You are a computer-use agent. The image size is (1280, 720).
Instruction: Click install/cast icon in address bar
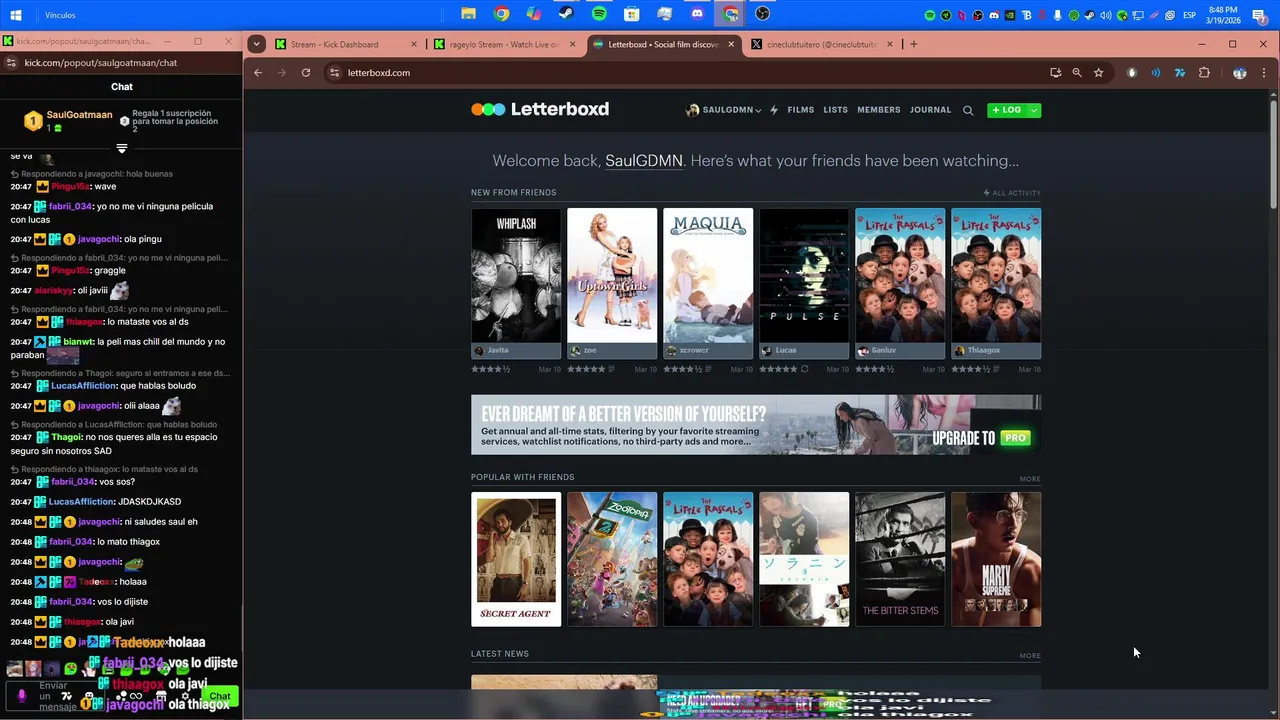(1055, 73)
